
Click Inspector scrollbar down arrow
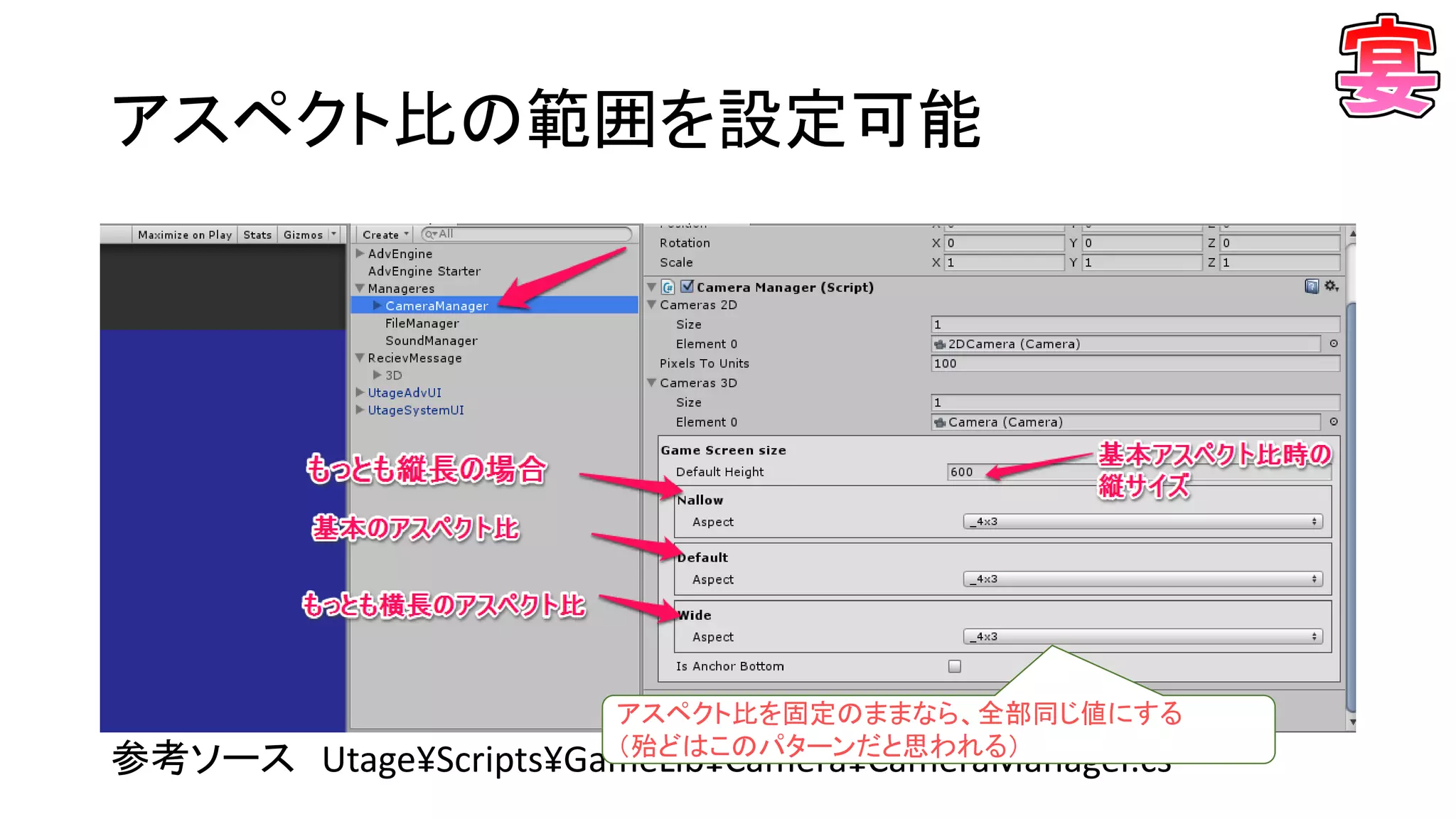(x=1351, y=722)
